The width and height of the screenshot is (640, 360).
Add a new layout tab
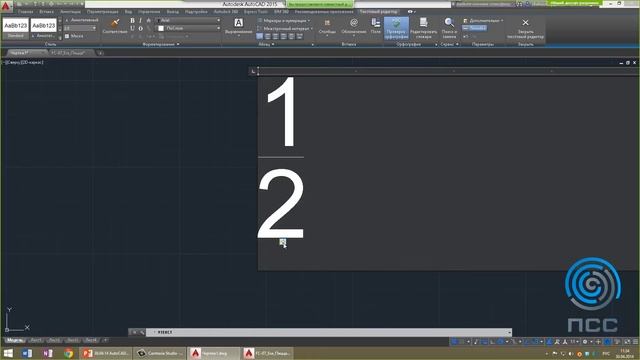point(105,340)
